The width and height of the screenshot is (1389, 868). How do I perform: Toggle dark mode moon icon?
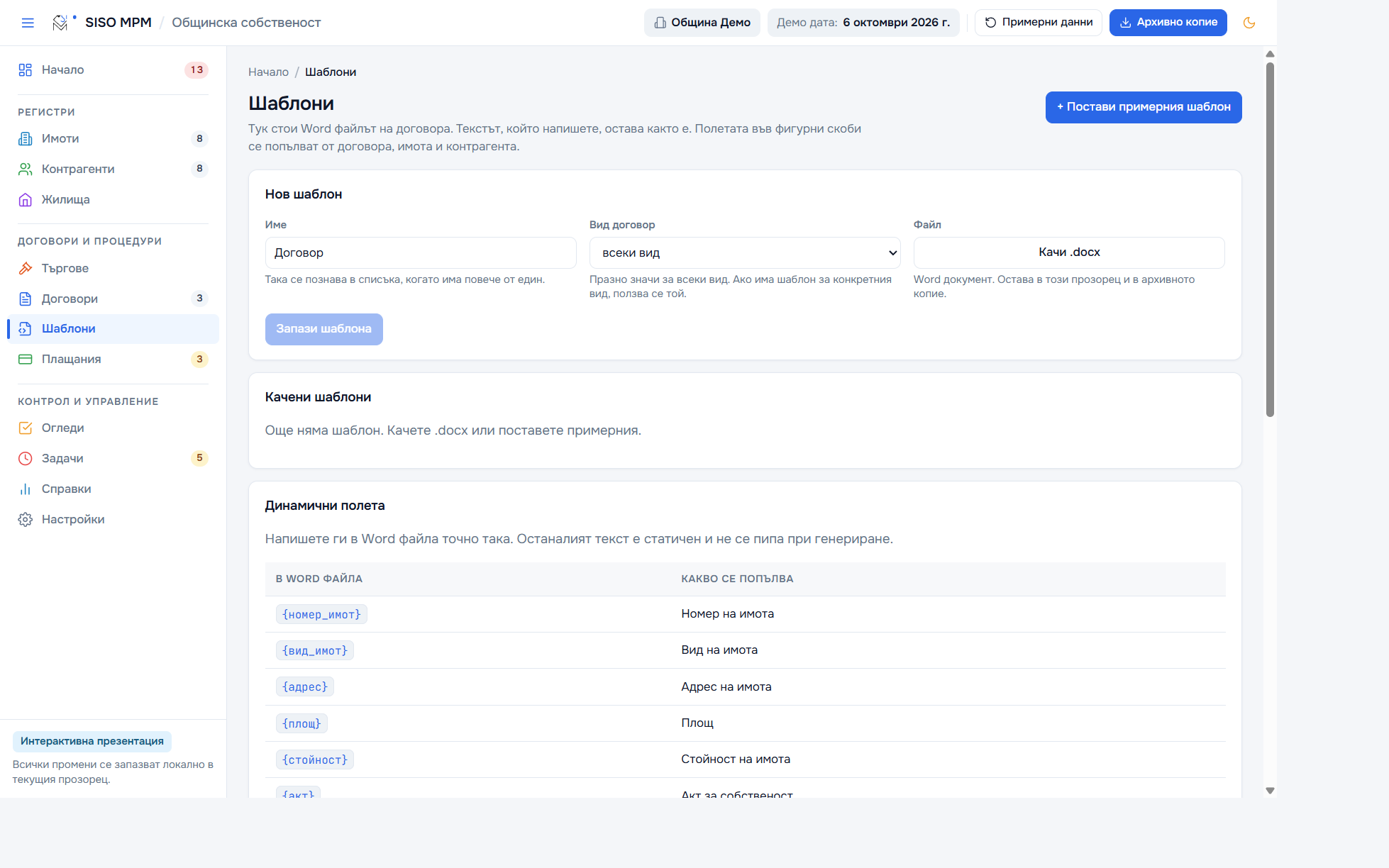[x=1249, y=23]
